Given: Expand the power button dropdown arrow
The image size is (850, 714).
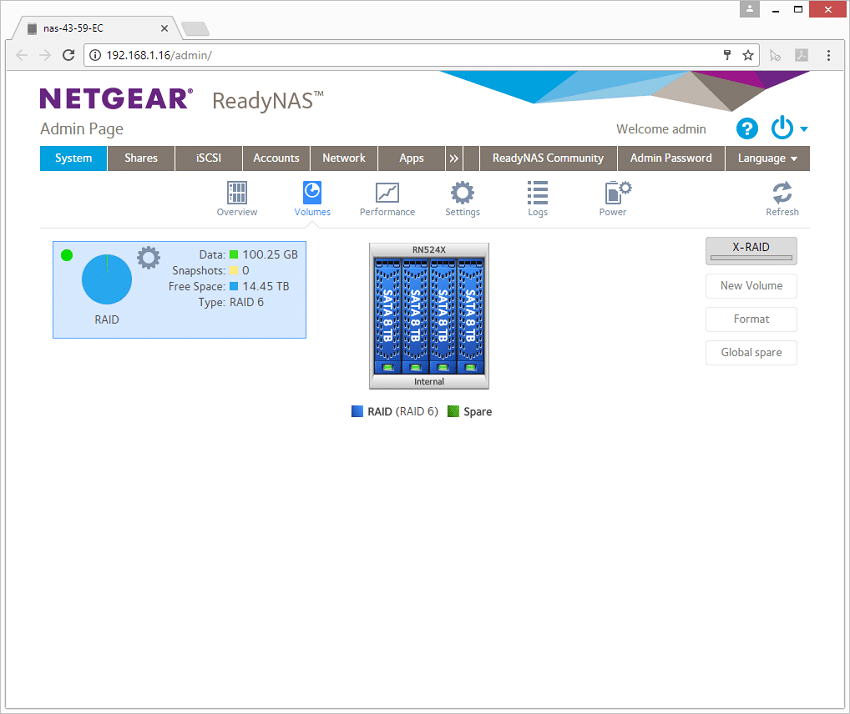Looking at the screenshot, I should click(x=804, y=129).
